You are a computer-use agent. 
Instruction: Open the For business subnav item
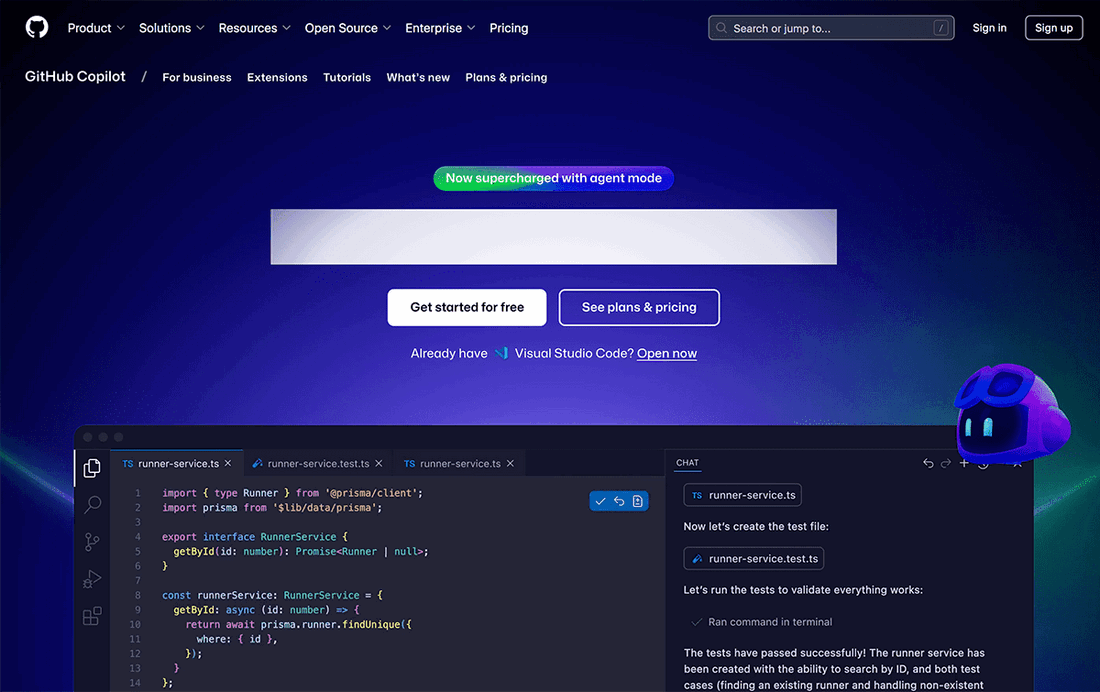[196, 77]
